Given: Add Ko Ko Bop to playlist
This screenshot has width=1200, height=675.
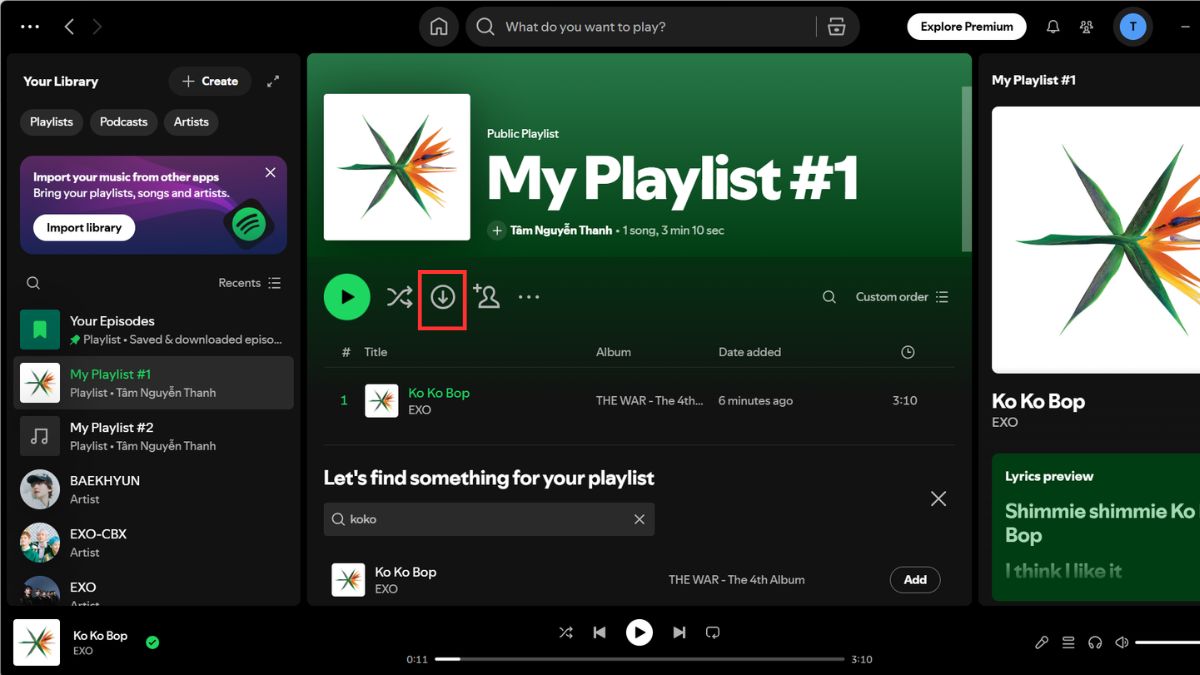Looking at the screenshot, I should (x=915, y=579).
